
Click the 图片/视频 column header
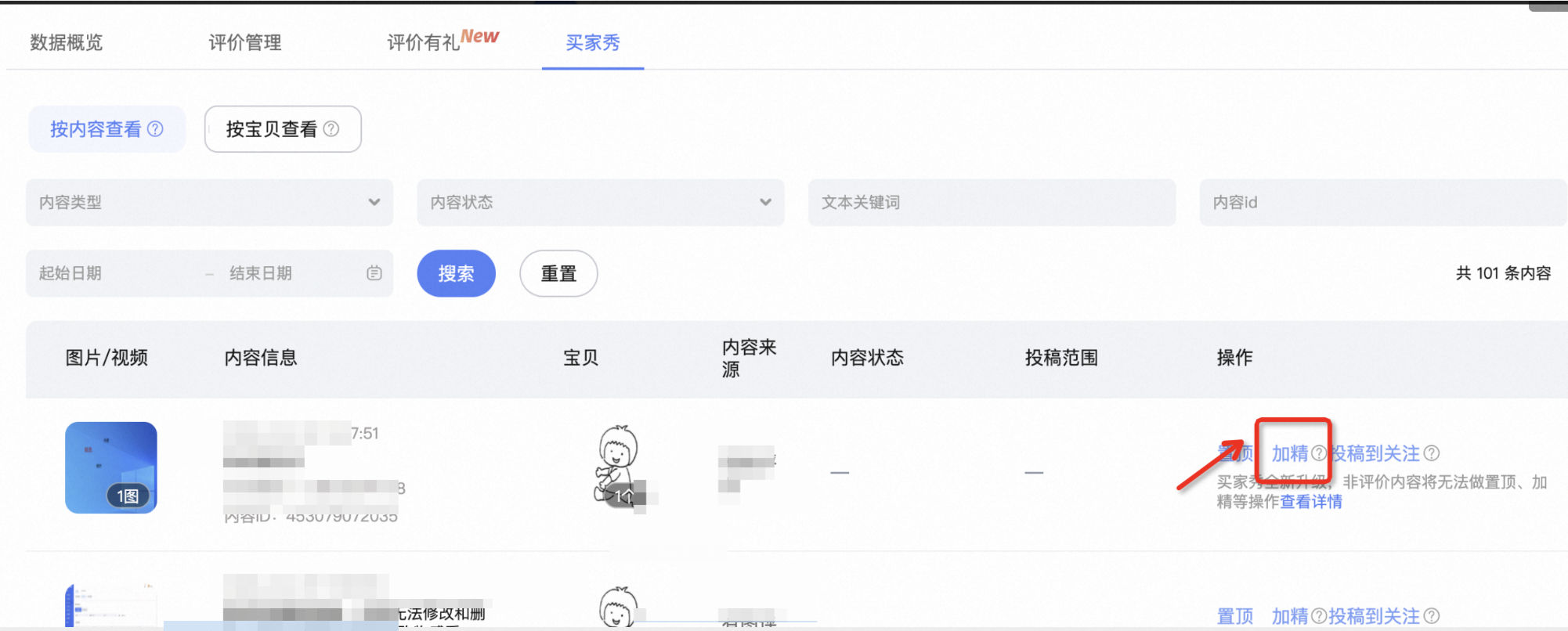pos(107,358)
